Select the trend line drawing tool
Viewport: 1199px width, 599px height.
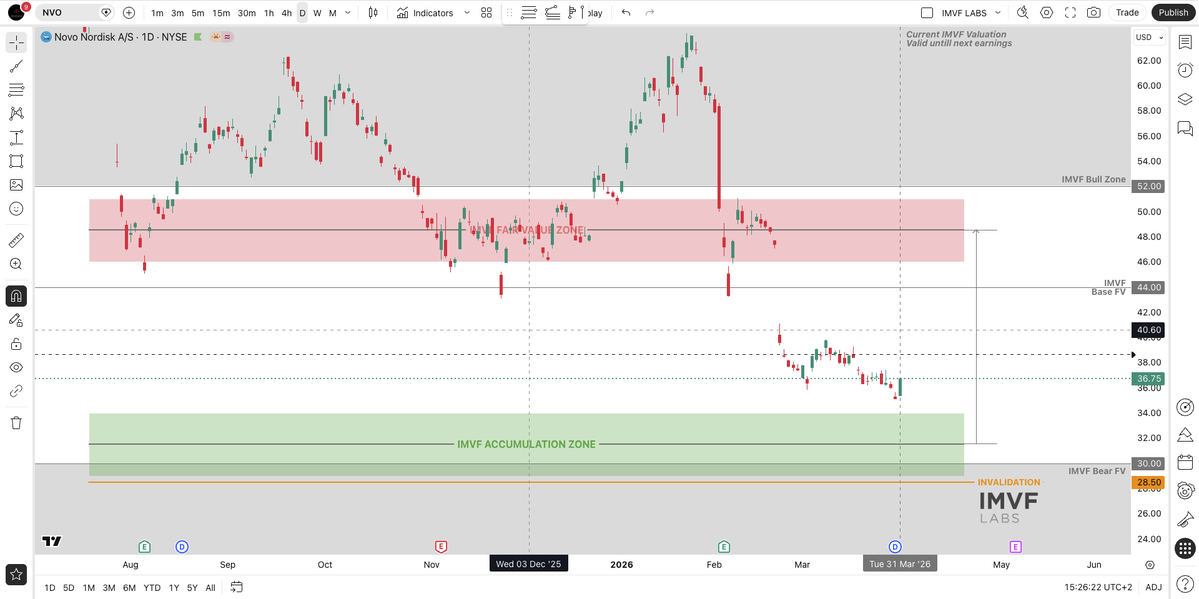pyautogui.click(x=16, y=67)
